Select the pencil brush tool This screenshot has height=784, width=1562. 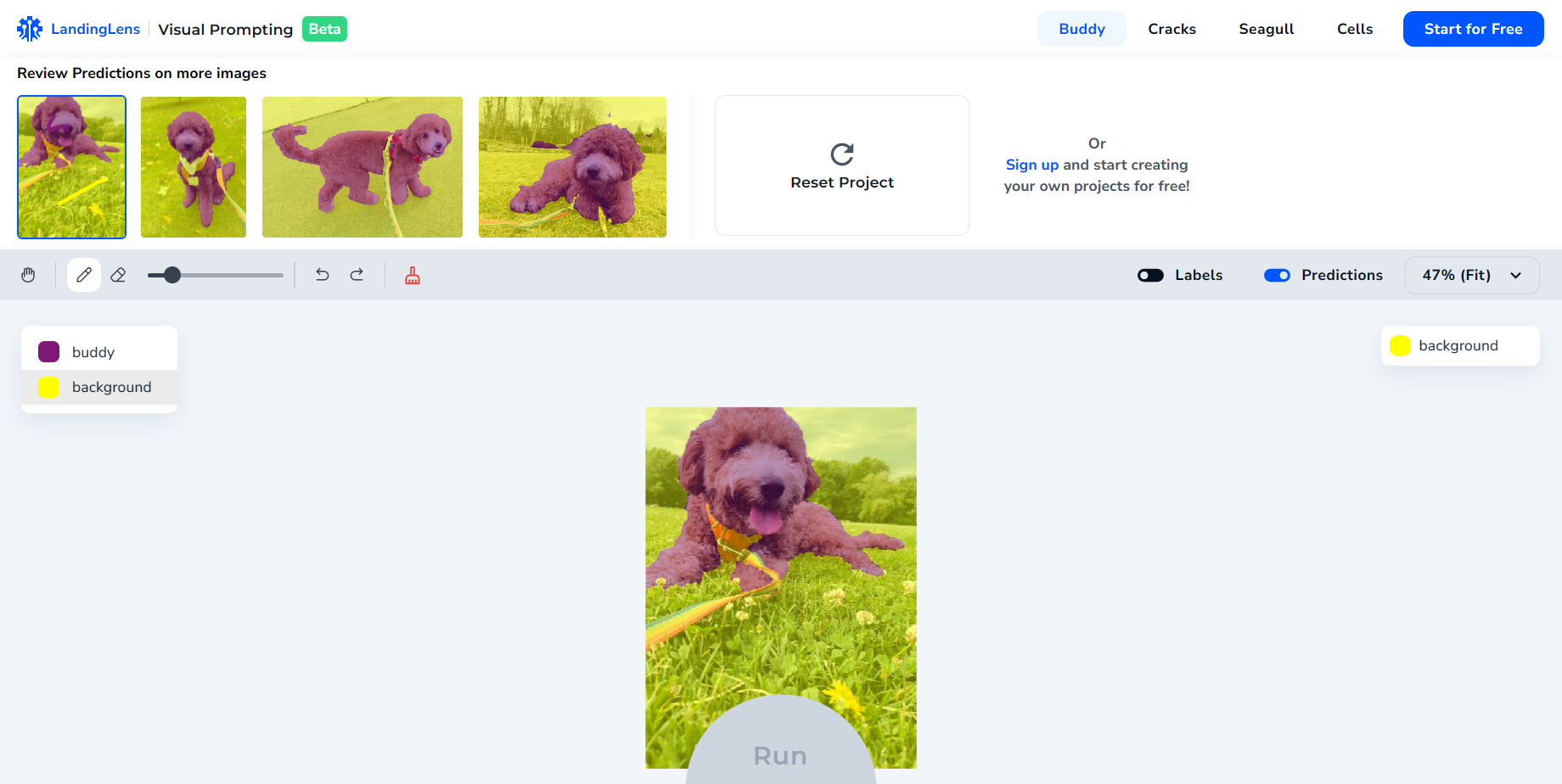pos(84,275)
